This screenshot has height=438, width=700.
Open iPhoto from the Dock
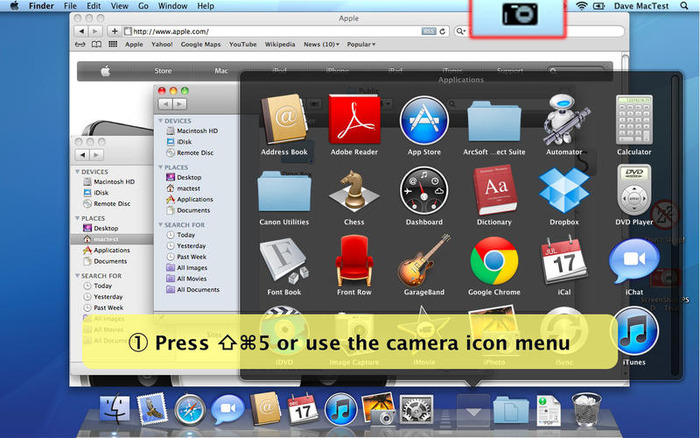(x=378, y=409)
